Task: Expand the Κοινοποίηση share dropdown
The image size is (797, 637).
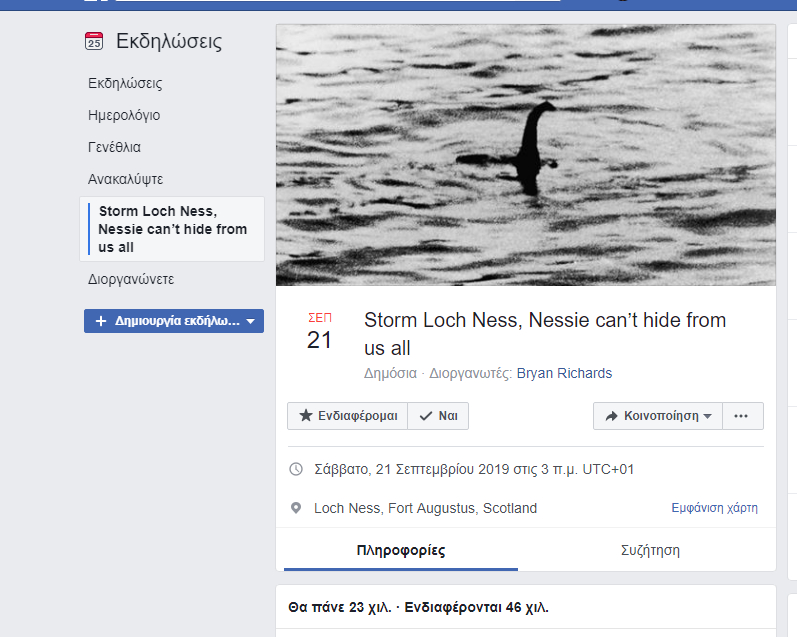Action: click(x=658, y=416)
